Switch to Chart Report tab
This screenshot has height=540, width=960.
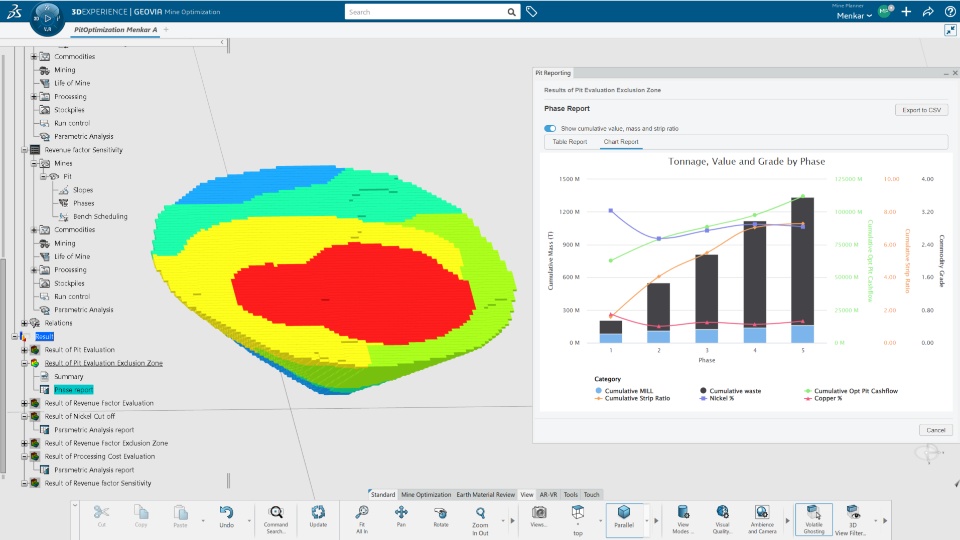[x=621, y=142]
